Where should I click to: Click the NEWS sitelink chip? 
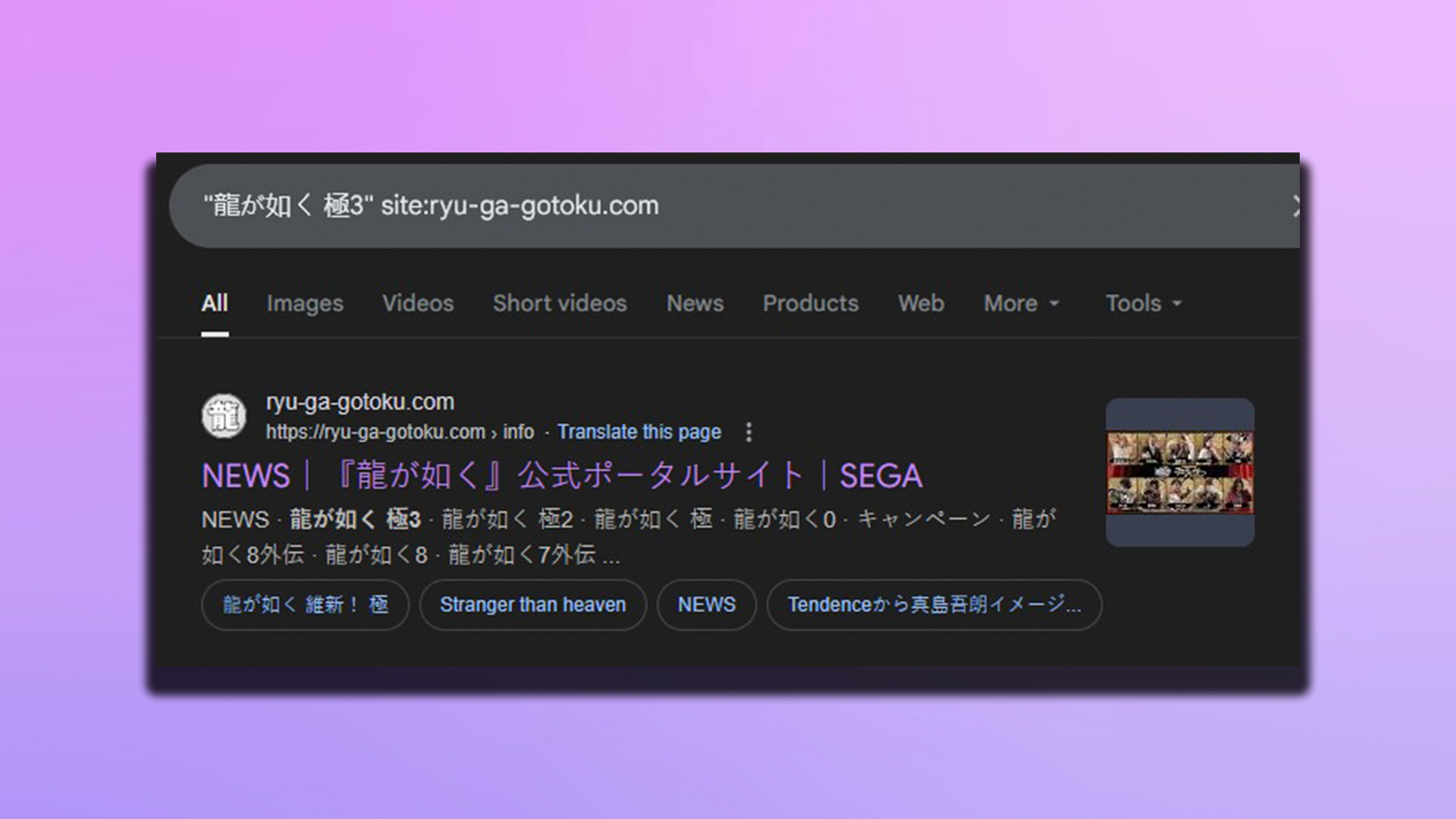[706, 604]
